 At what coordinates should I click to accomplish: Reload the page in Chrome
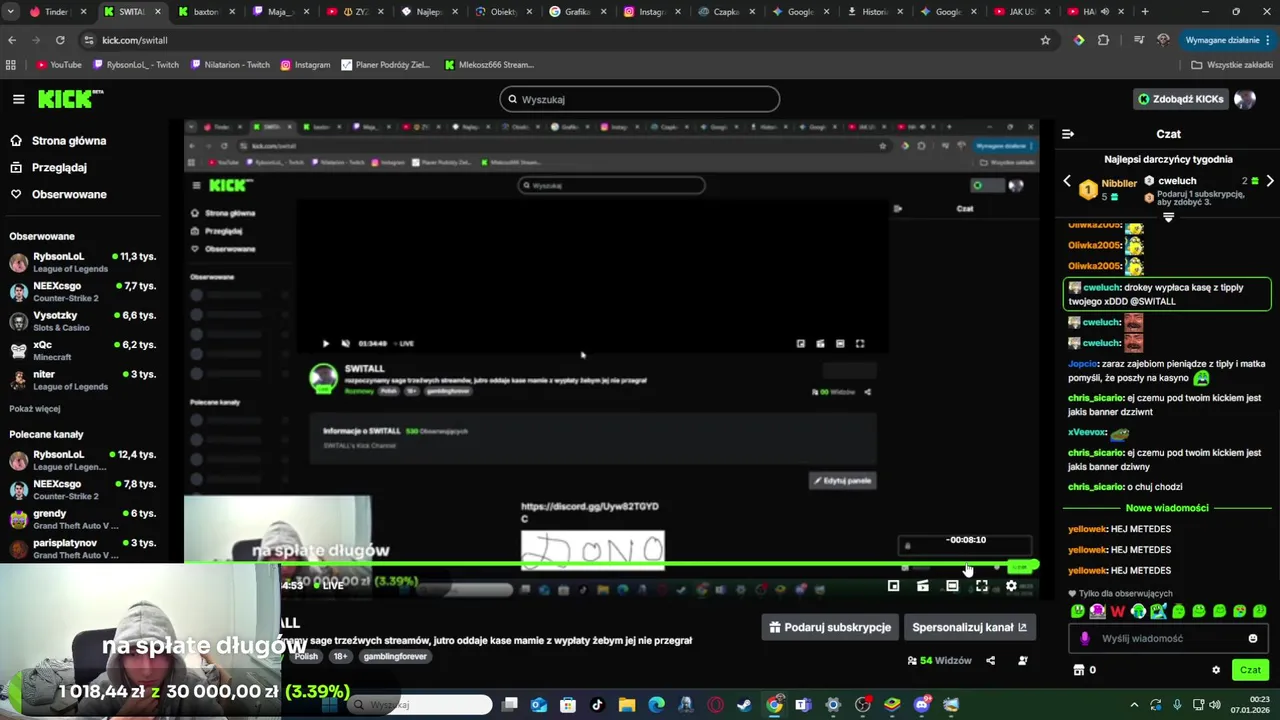(60, 40)
